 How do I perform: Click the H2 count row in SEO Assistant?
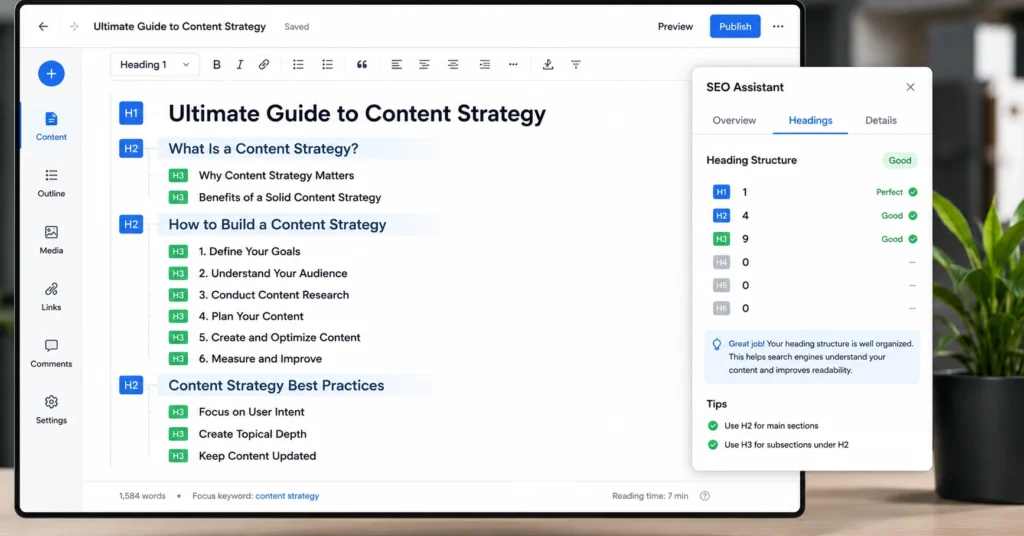coord(815,215)
